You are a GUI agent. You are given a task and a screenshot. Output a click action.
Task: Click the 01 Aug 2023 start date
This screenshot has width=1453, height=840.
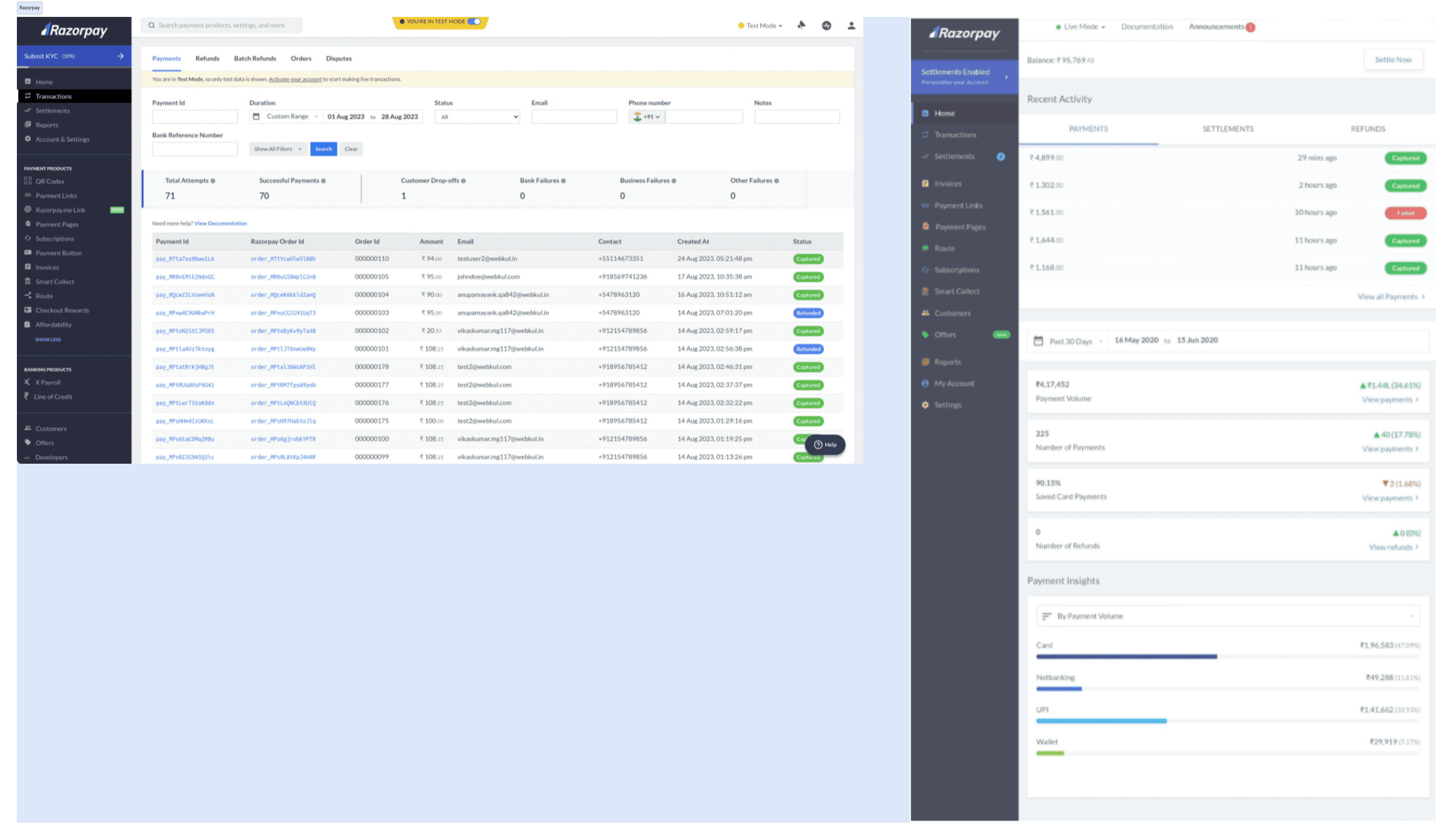(x=346, y=117)
